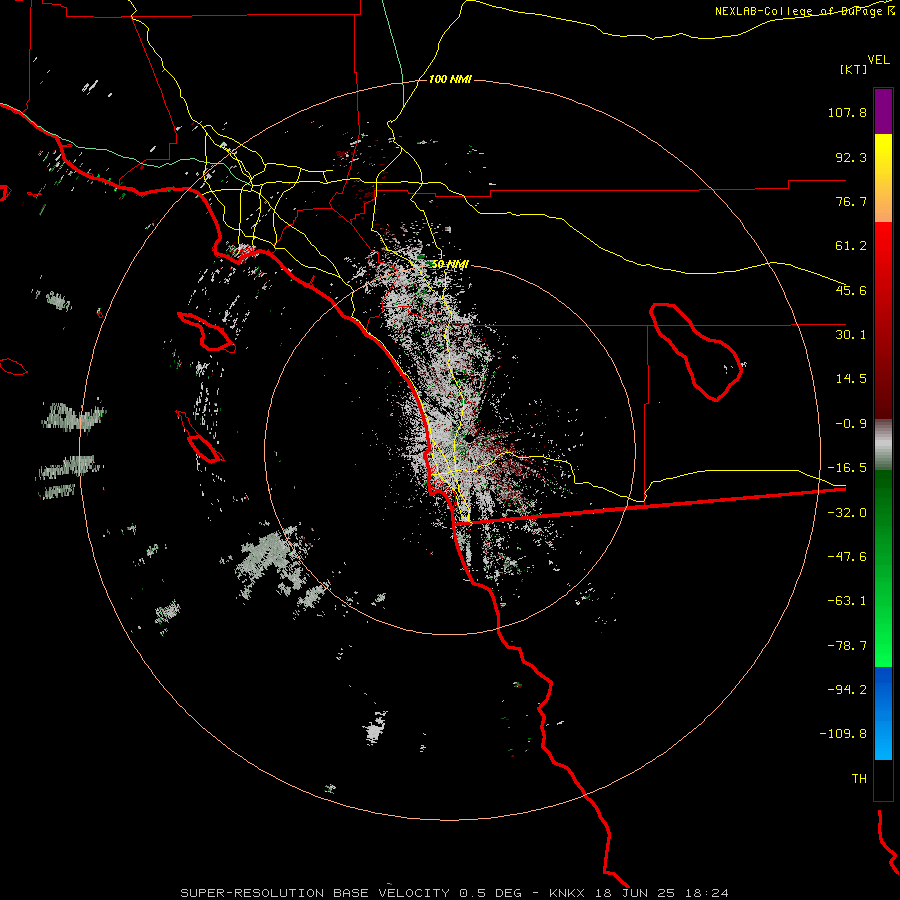Click the black TH segment of the velocity scale
This screenshot has width=900, height=900.
click(x=883, y=780)
